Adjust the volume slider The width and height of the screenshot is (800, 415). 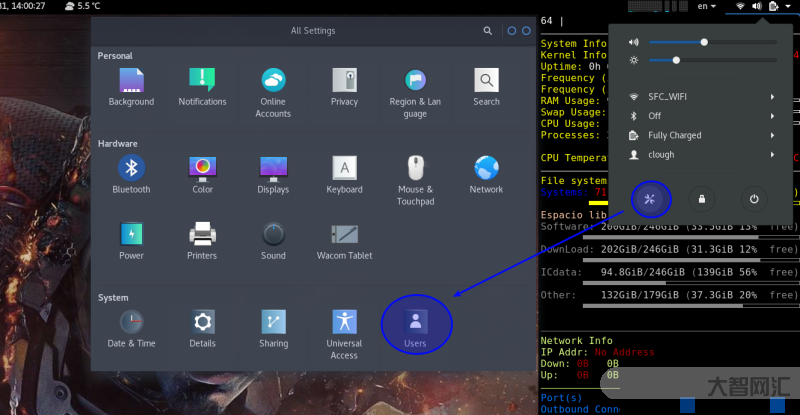click(x=705, y=42)
